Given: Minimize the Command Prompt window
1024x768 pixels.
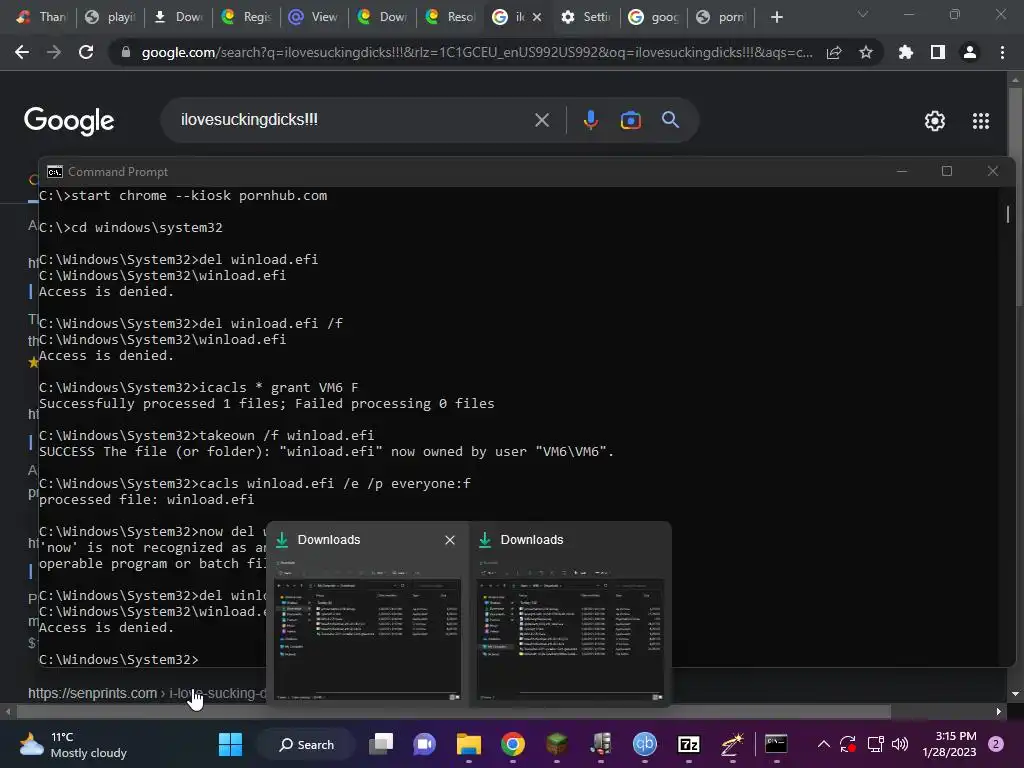Looking at the screenshot, I should pos(902,171).
